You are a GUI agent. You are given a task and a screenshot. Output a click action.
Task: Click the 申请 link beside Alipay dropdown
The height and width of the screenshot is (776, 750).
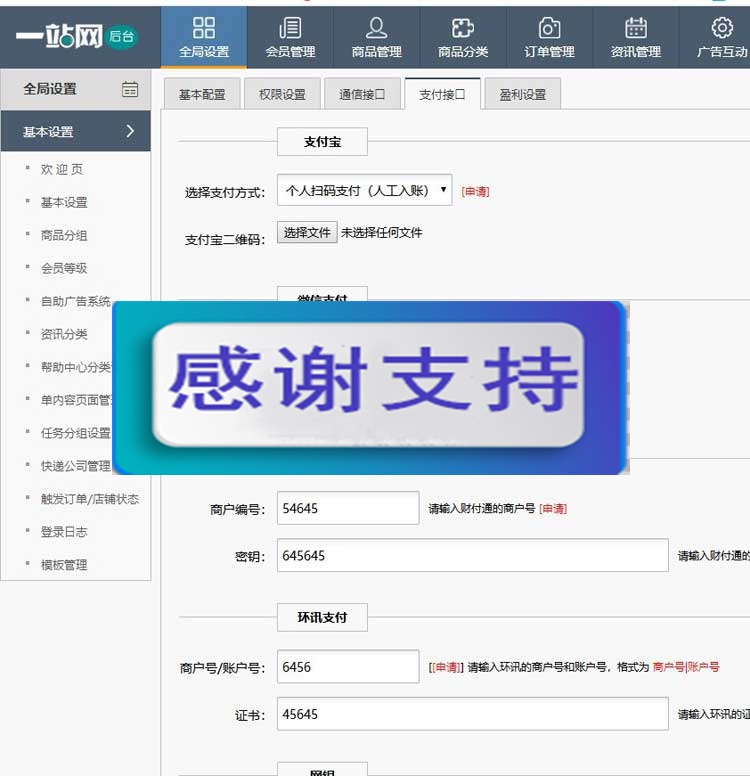point(475,191)
